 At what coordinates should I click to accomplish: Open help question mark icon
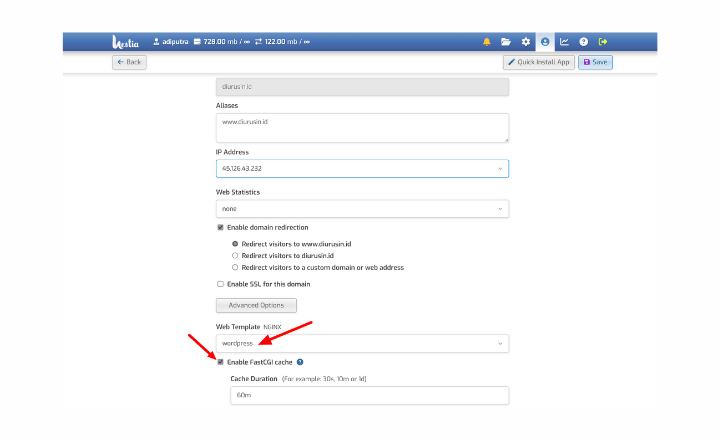pyautogui.click(x=584, y=42)
